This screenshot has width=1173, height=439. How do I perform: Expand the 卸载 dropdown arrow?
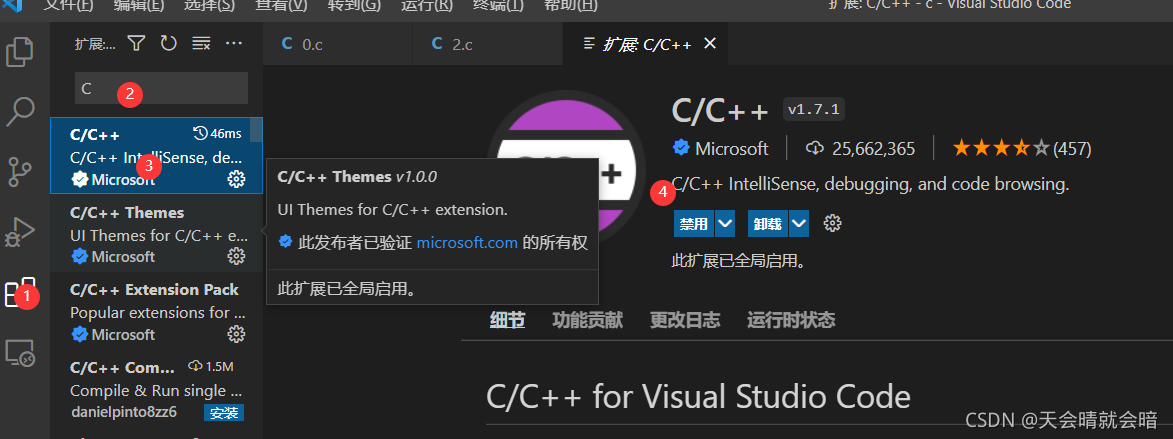pos(799,223)
